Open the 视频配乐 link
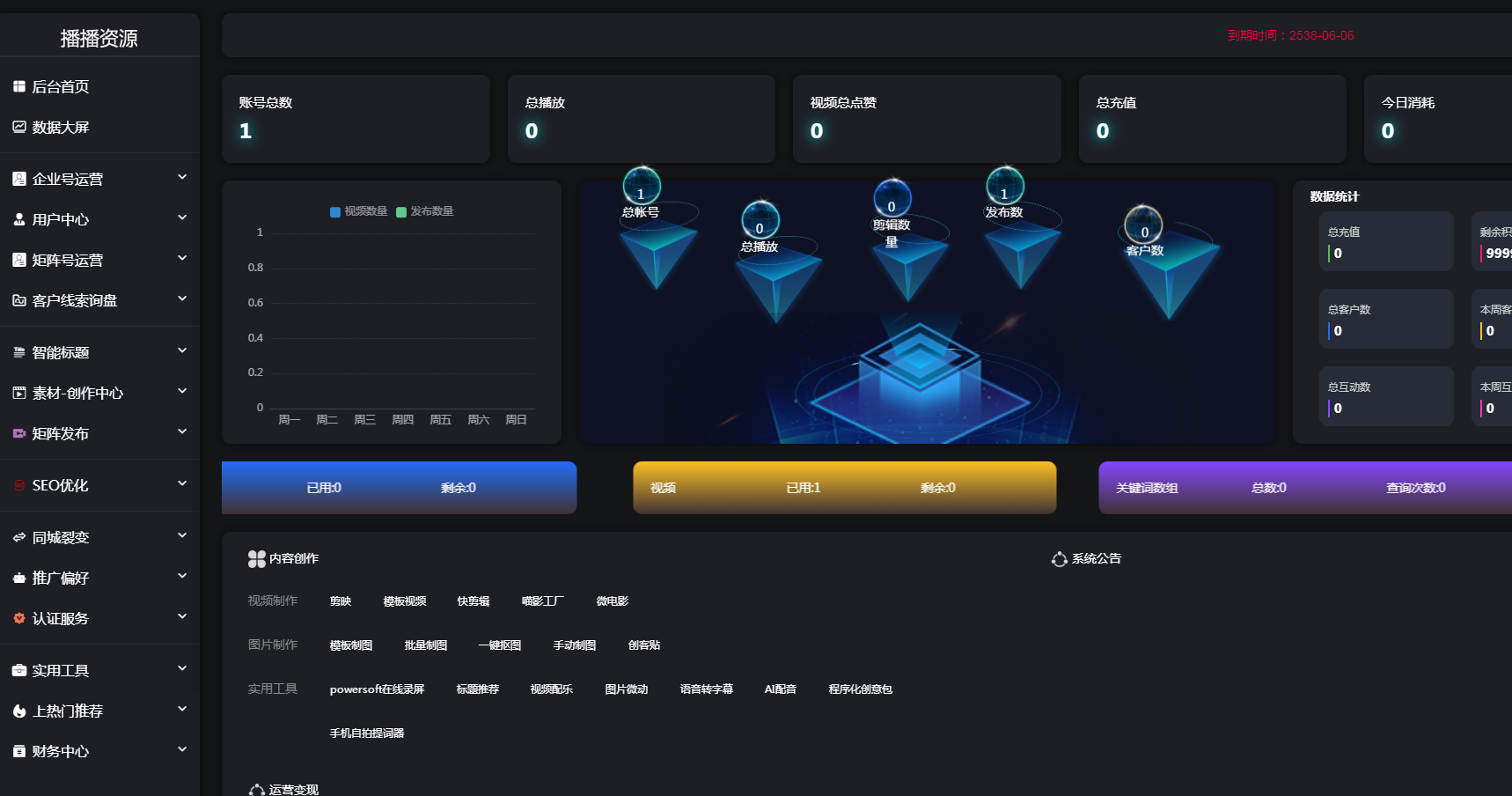The width and height of the screenshot is (1512, 796). (552, 689)
